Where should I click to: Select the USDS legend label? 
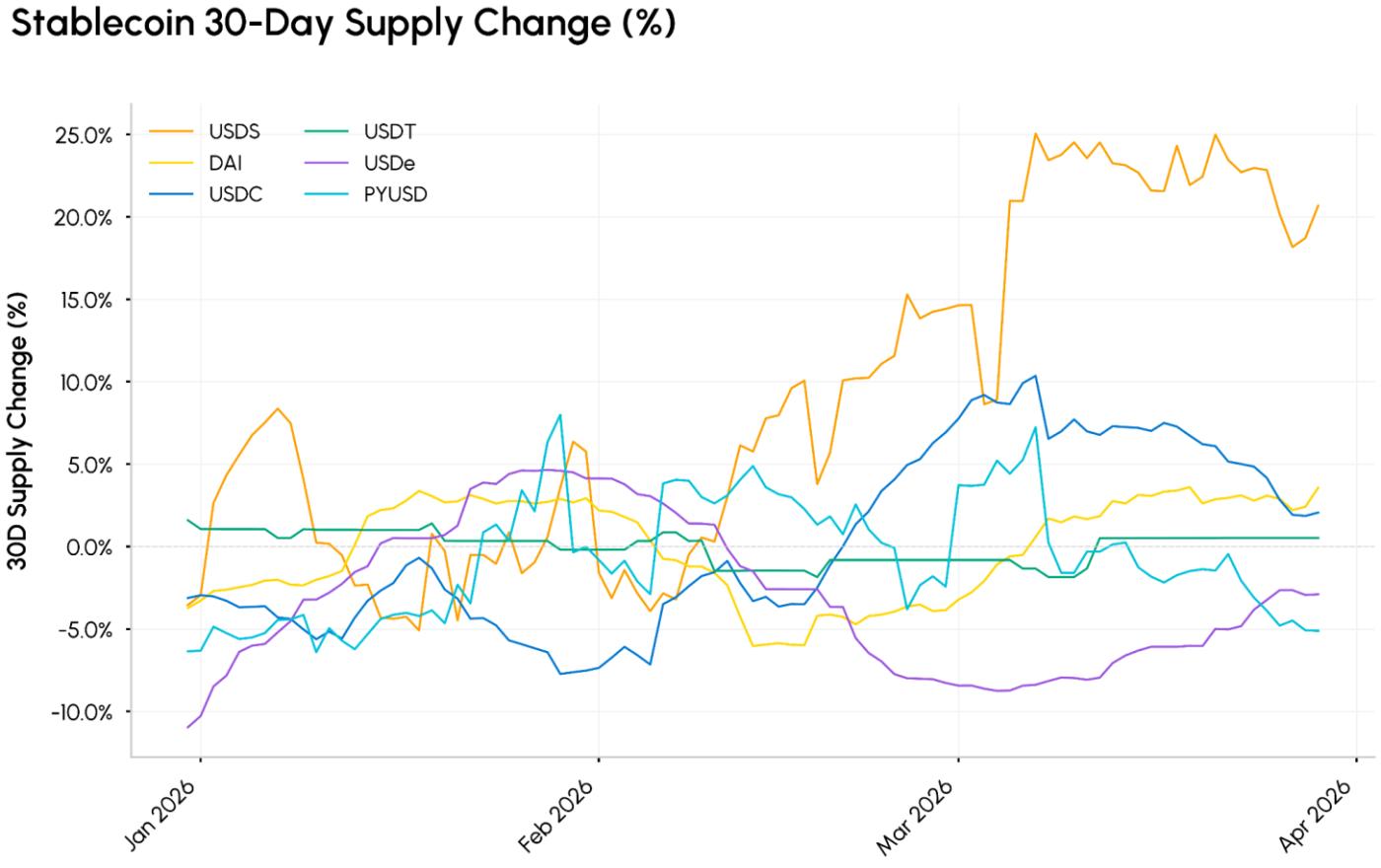[x=234, y=132]
